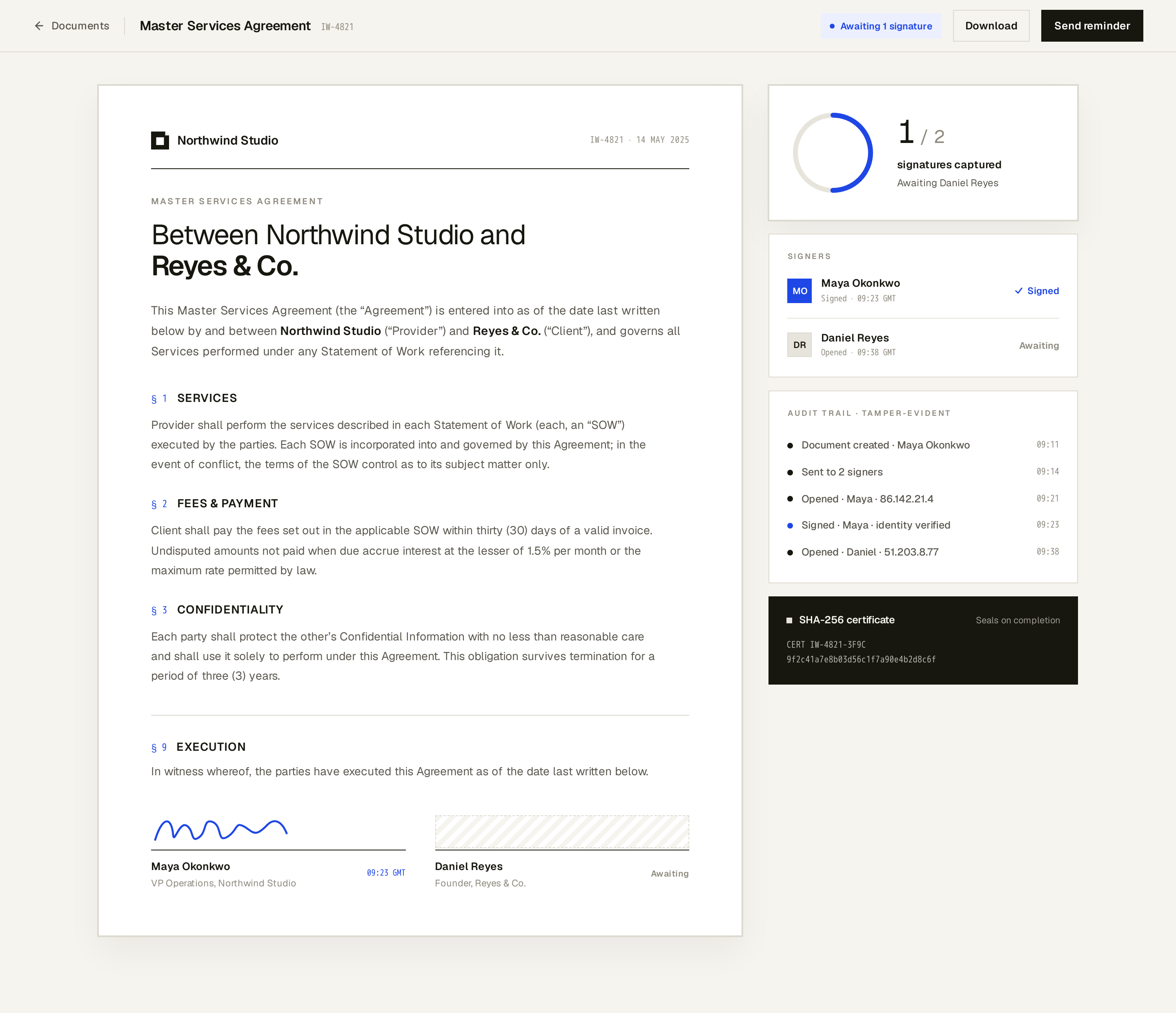The width and height of the screenshot is (1176, 1013).
Task: Click 'Signed · Maya · identity verified' entry
Action: click(876, 525)
